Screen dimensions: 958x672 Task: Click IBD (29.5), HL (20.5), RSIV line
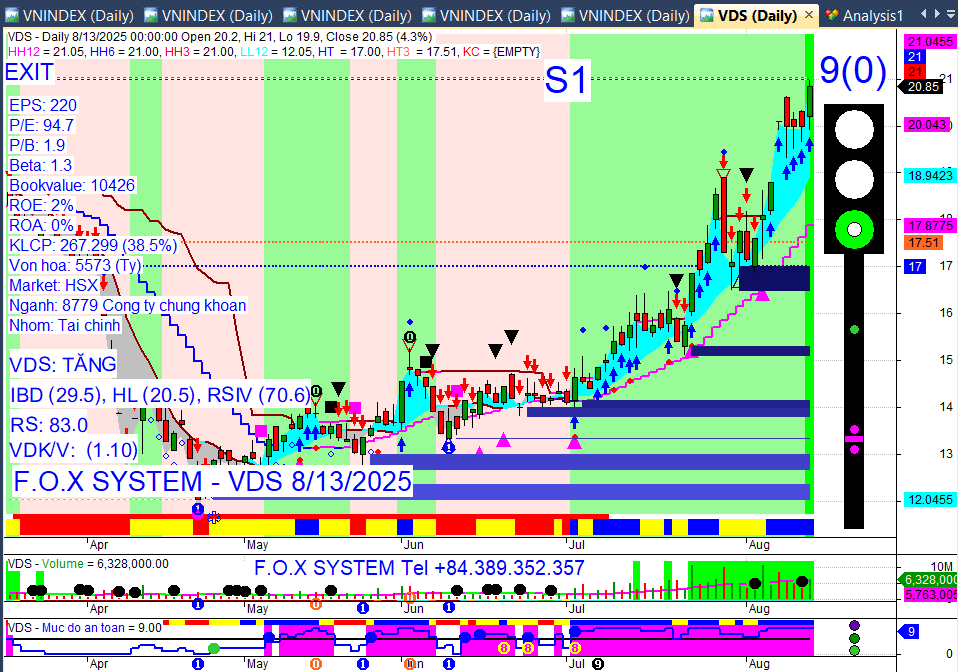click(161, 395)
